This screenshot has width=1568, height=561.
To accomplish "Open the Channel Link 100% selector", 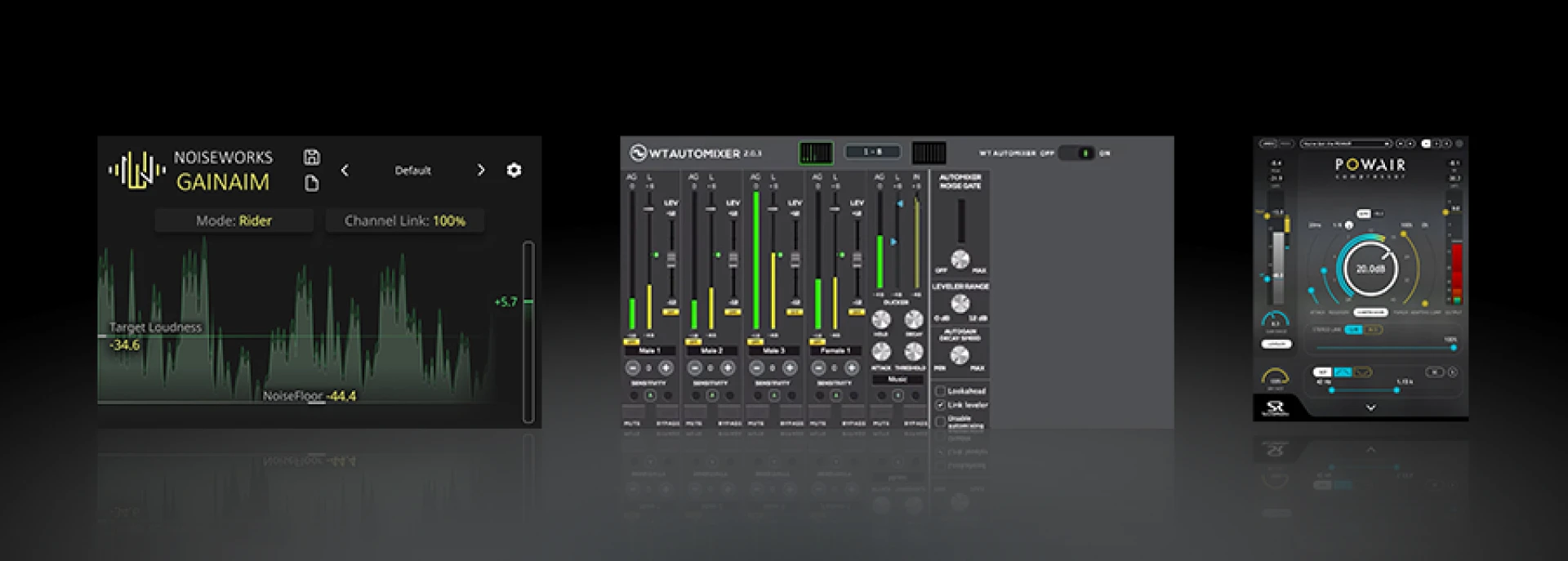I will [404, 220].
